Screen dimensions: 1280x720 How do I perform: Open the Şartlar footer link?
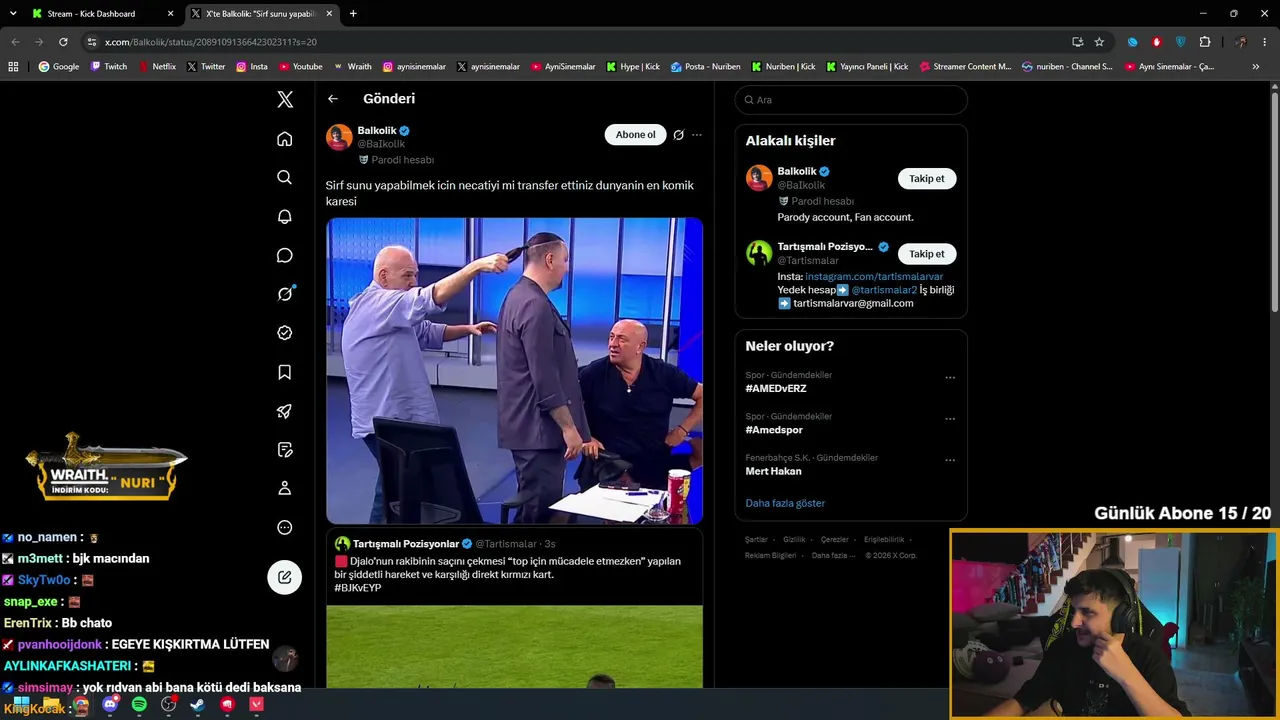coord(756,540)
